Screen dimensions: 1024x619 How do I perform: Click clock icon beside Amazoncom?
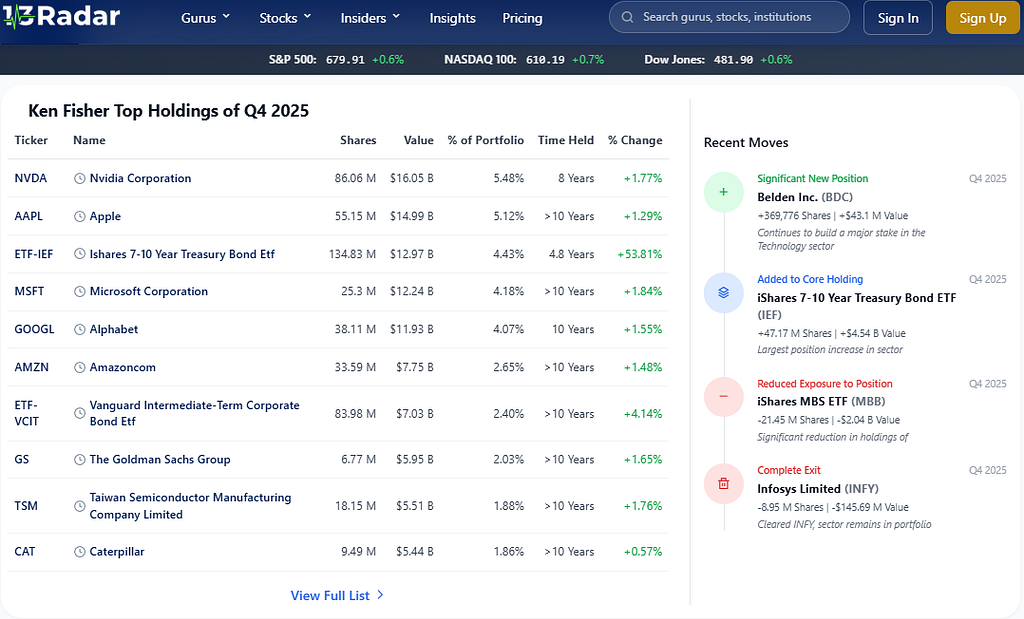pos(80,367)
